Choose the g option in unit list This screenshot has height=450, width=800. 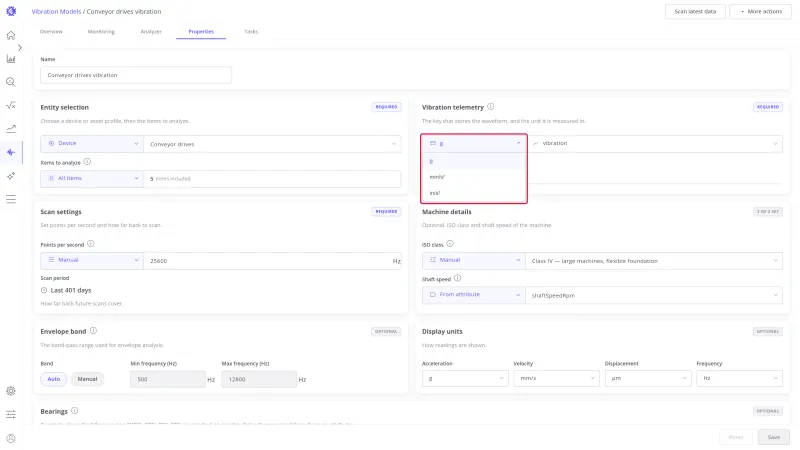pyautogui.click(x=473, y=161)
